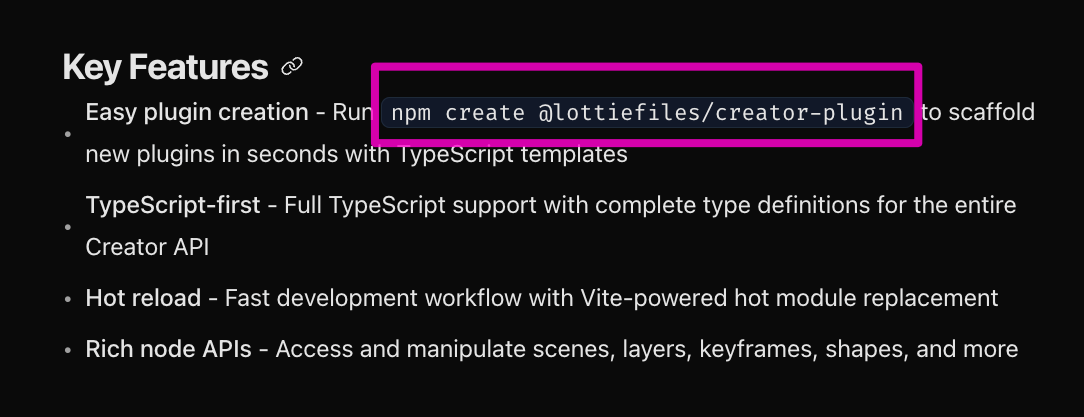Select the npm create @lottiefiles/creator-plugin code snippet
This screenshot has height=417, width=1084.
coord(647,112)
